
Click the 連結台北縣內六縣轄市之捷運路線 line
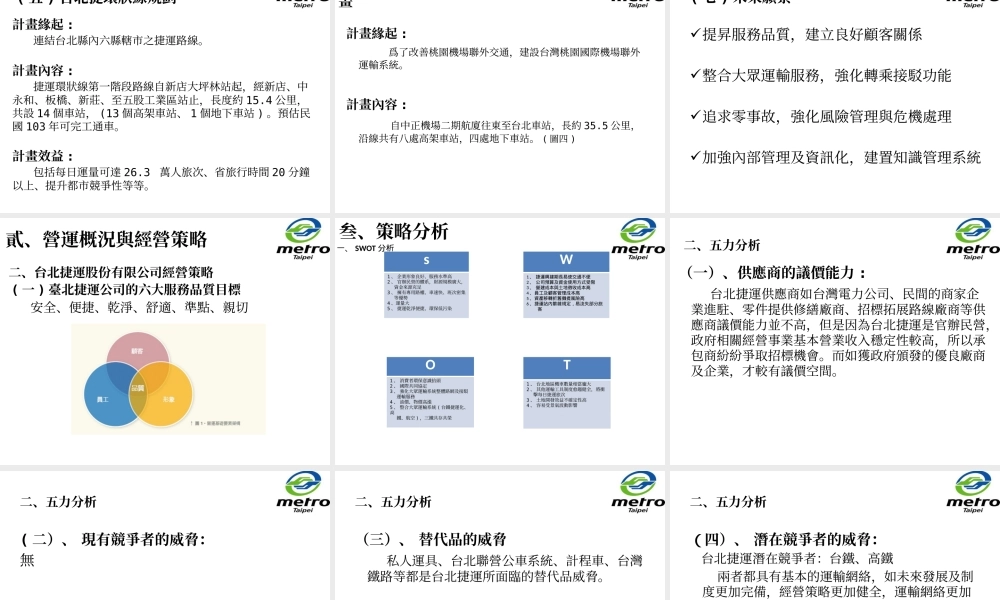click(x=119, y=40)
